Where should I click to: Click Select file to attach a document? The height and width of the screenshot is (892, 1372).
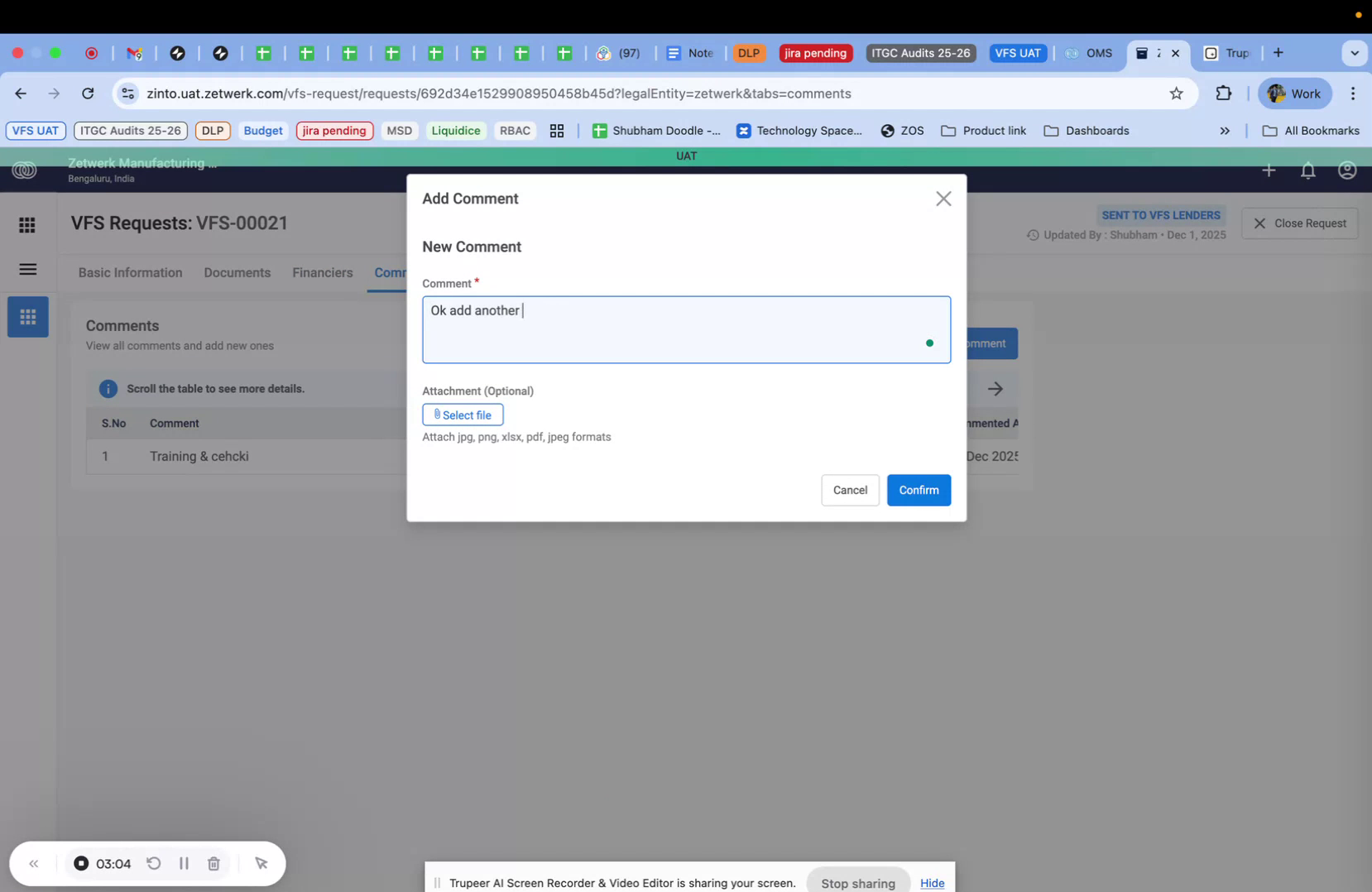[x=462, y=415]
